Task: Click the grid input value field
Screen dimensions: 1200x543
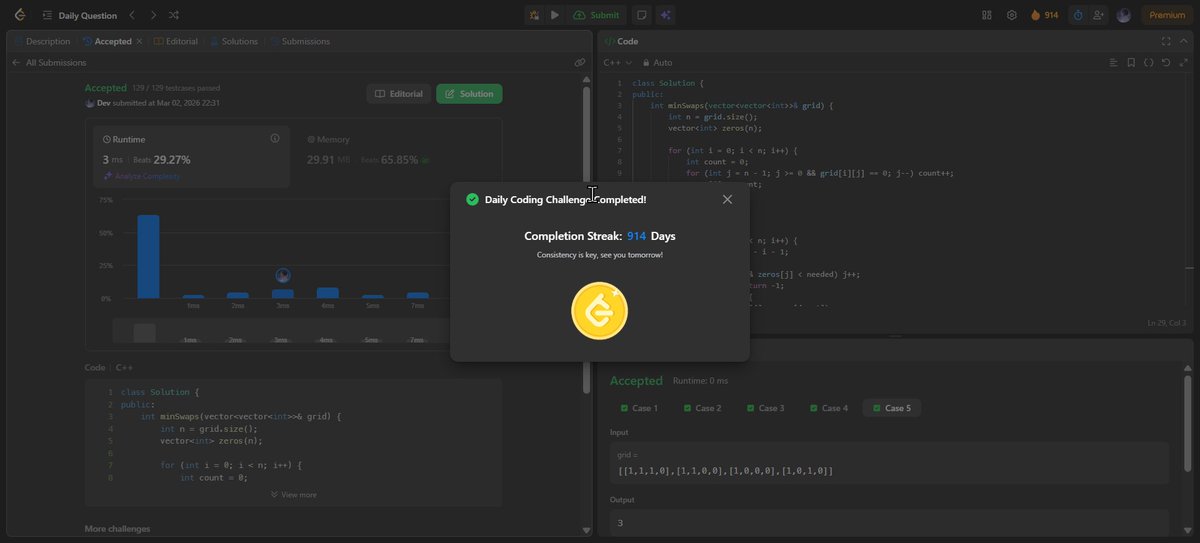Action: (x=889, y=463)
